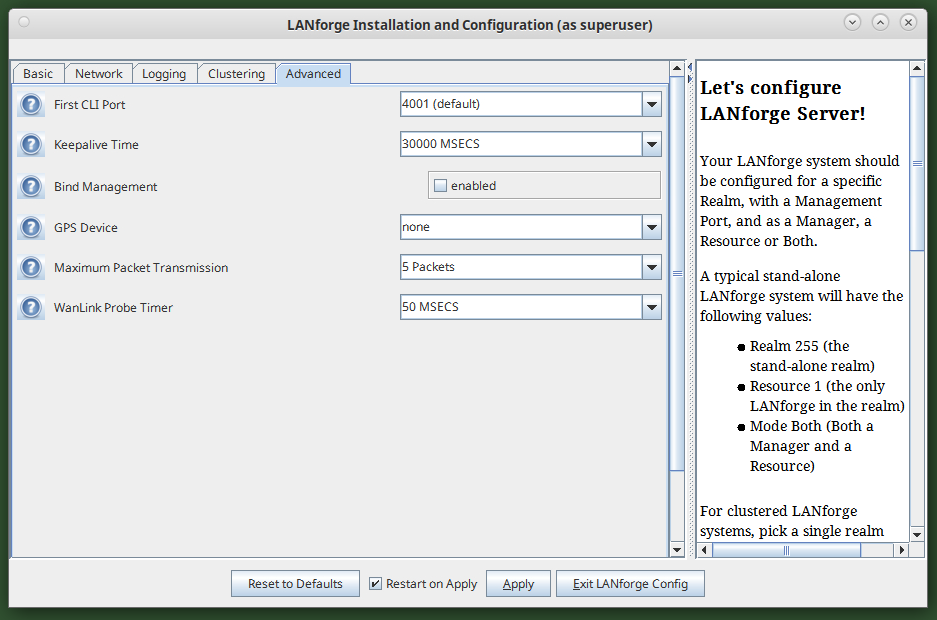
Task: Show help for Maximum Packet Transmission
Action: click(31, 267)
